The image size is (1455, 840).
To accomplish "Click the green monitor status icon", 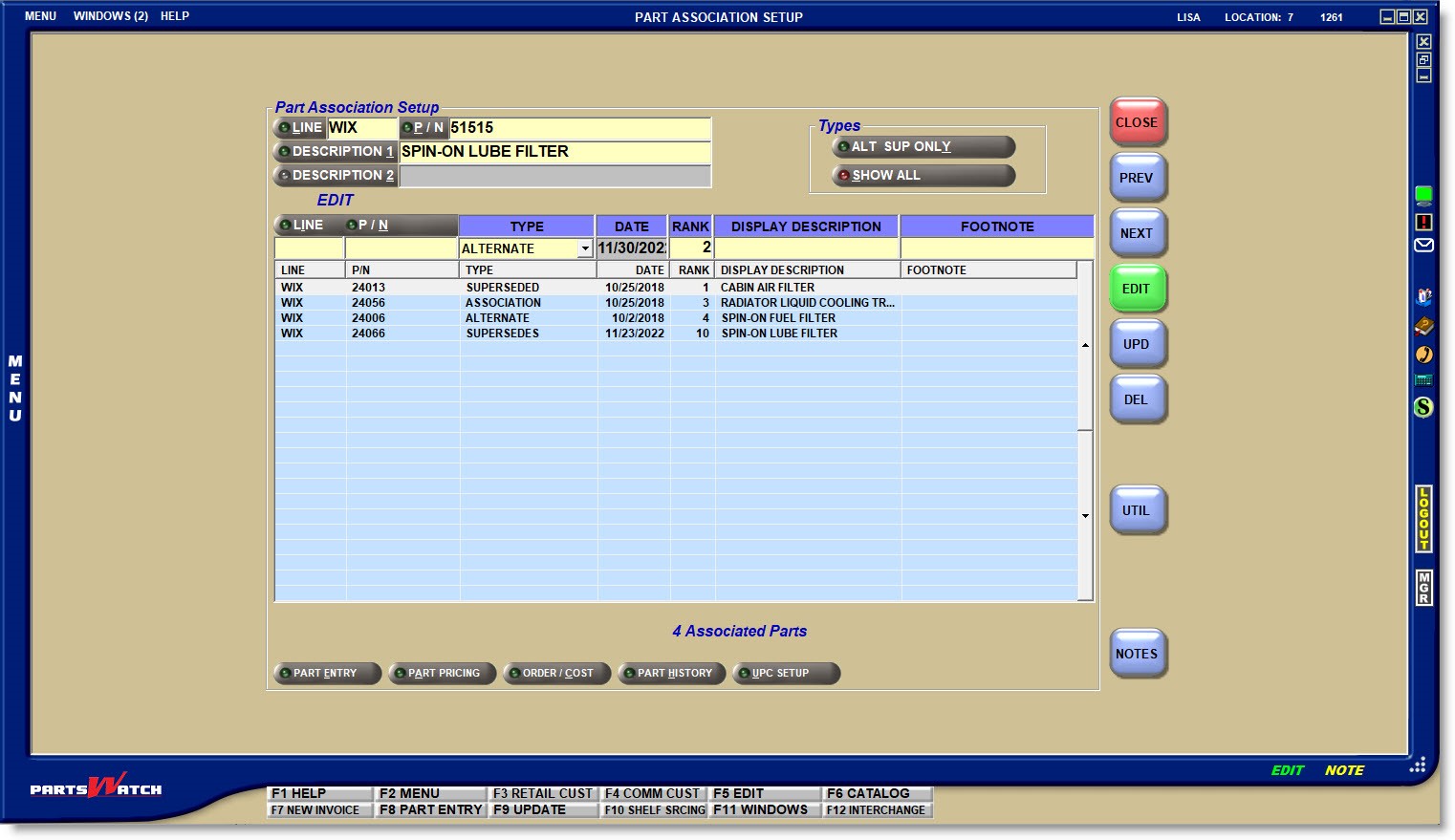I will [x=1423, y=195].
